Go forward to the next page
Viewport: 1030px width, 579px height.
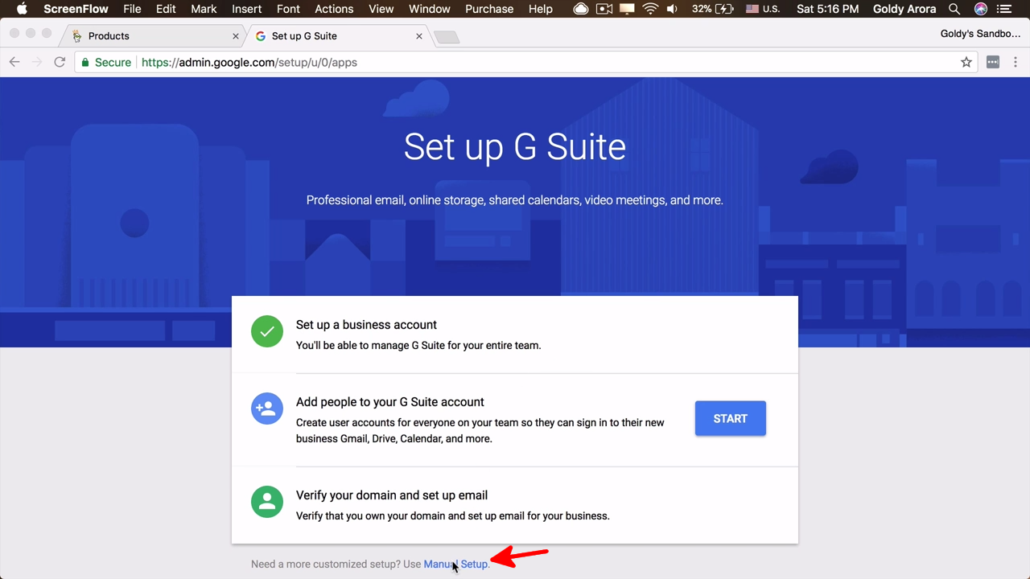(x=37, y=62)
